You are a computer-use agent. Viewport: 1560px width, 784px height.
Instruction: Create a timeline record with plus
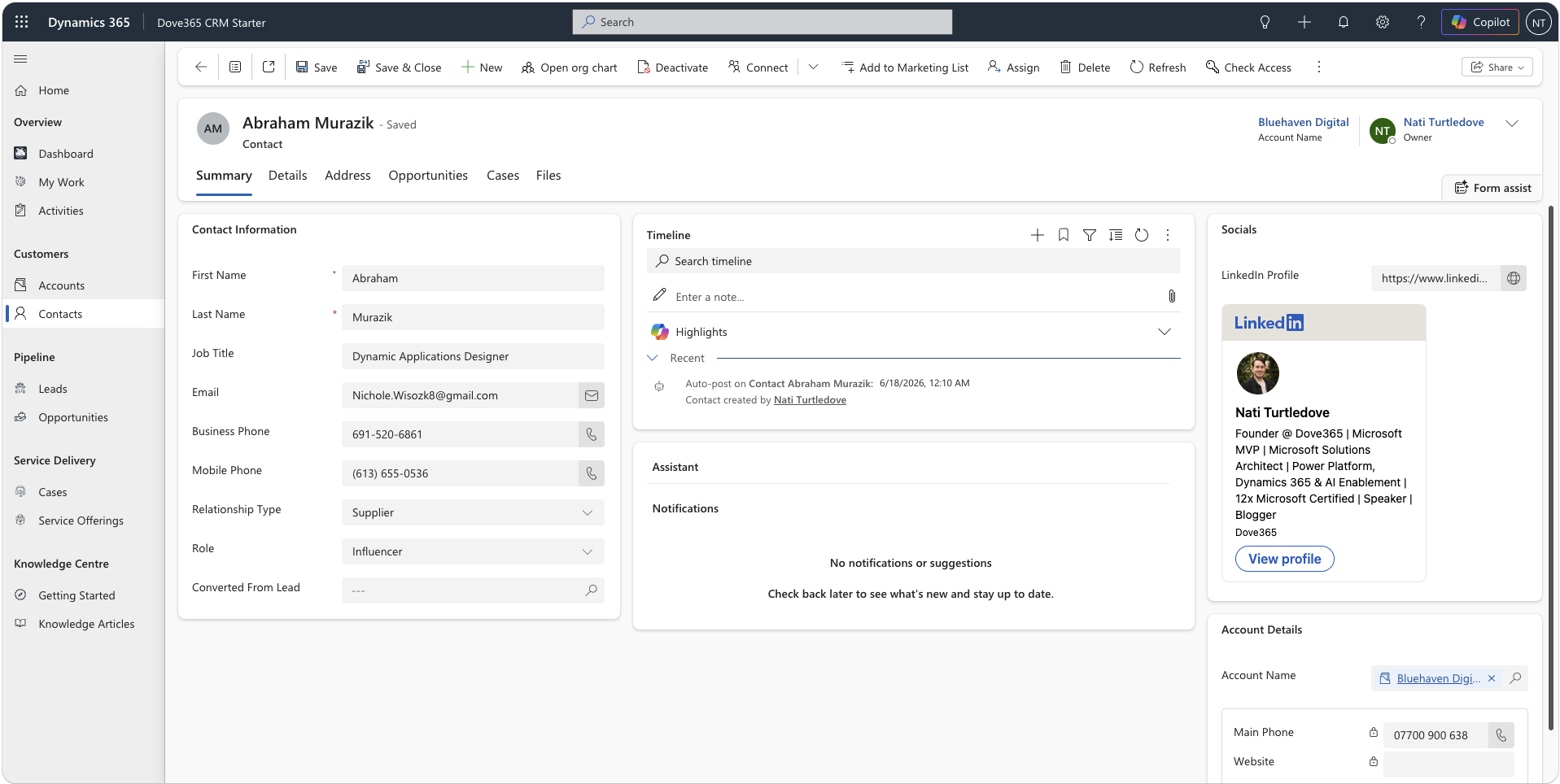click(x=1038, y=235)
